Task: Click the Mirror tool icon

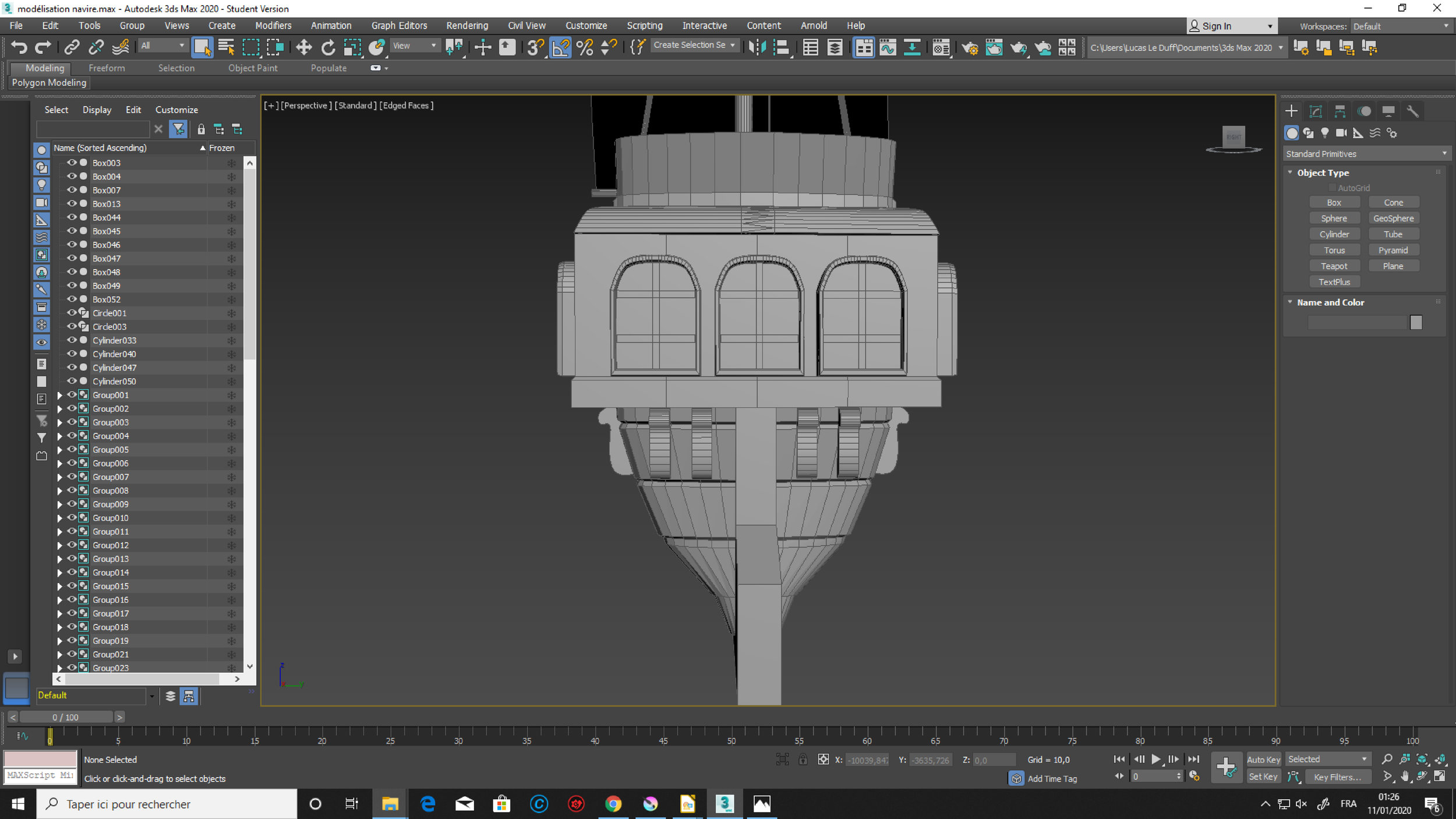Action: pyautogui.click(x=757, y=47)
